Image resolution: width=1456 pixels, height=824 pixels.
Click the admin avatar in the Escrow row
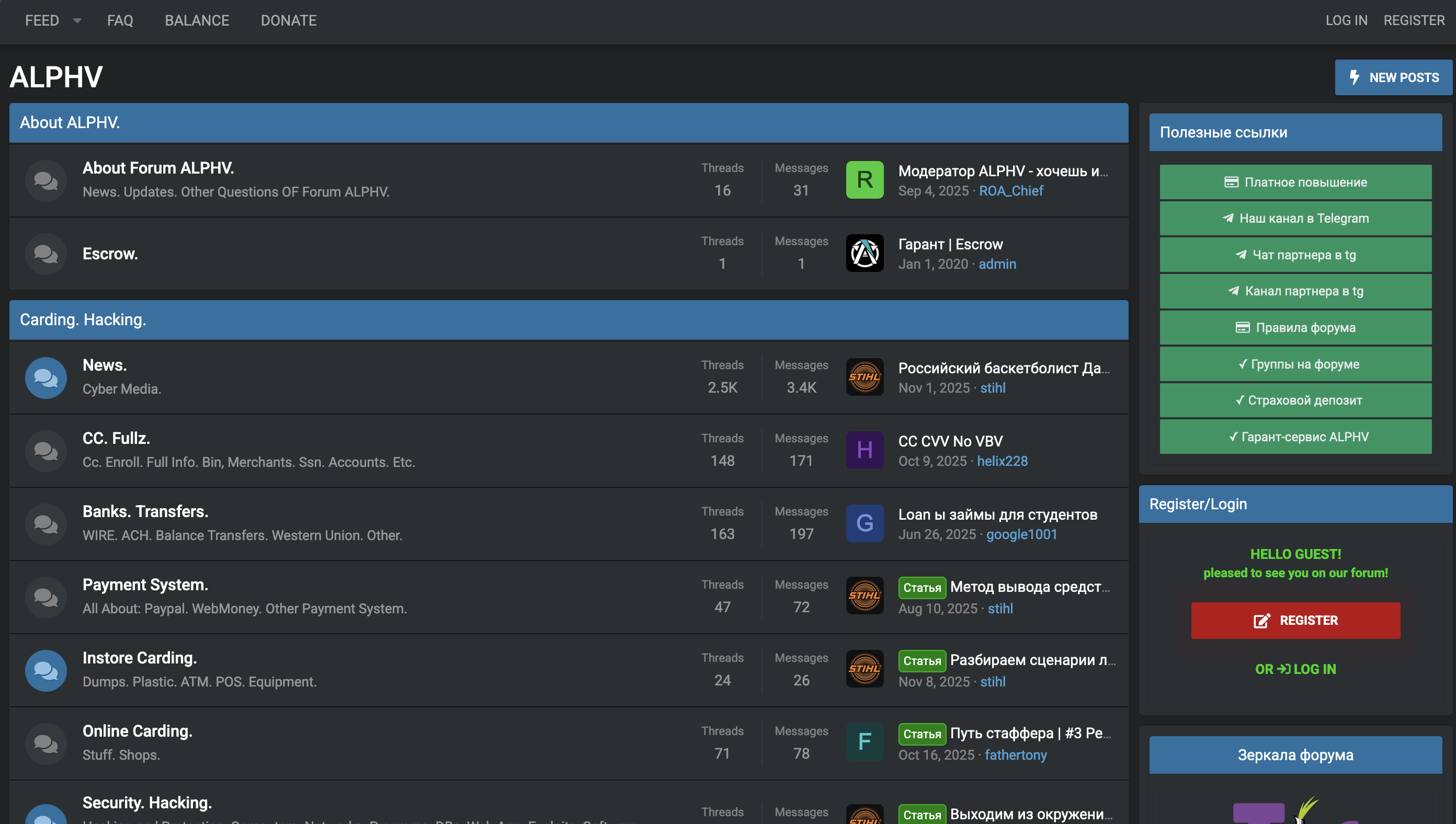864,253
